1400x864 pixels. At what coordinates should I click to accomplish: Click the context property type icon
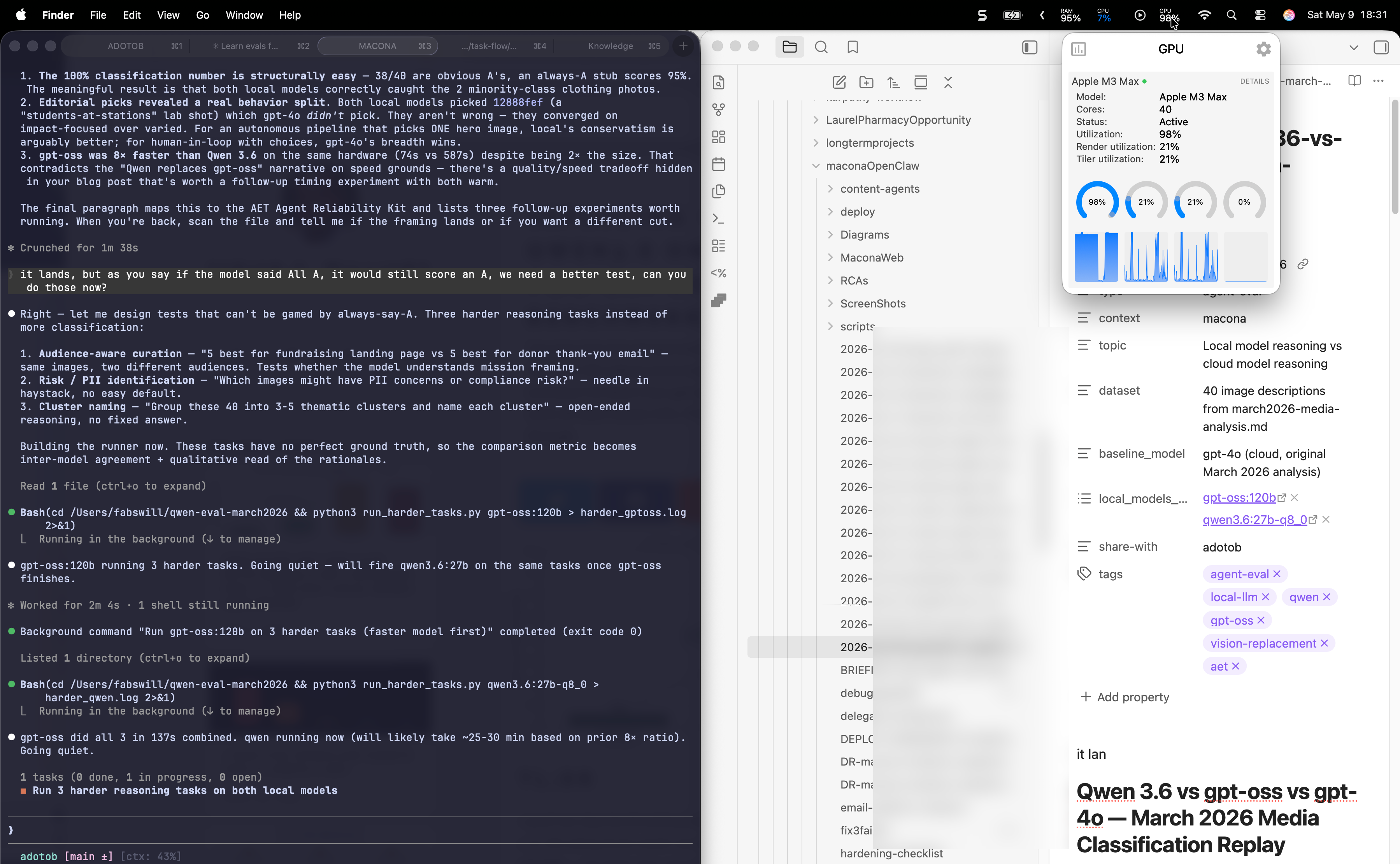pyautogui.click(x=1084, y=318)
